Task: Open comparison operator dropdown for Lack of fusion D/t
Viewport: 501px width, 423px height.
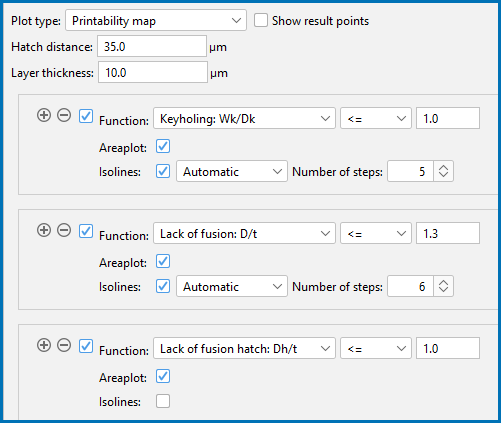Action: (376, 233)
